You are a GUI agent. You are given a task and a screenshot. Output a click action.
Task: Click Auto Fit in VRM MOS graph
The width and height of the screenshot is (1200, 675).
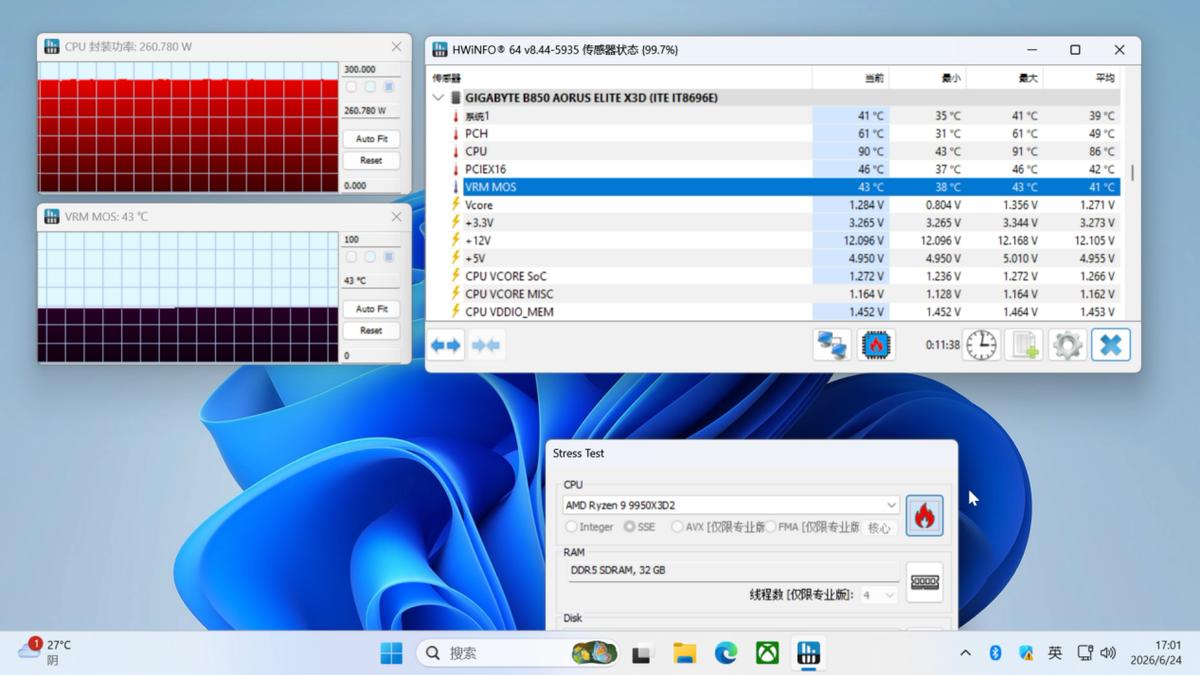pyautogui.click(x=371, y=309)
